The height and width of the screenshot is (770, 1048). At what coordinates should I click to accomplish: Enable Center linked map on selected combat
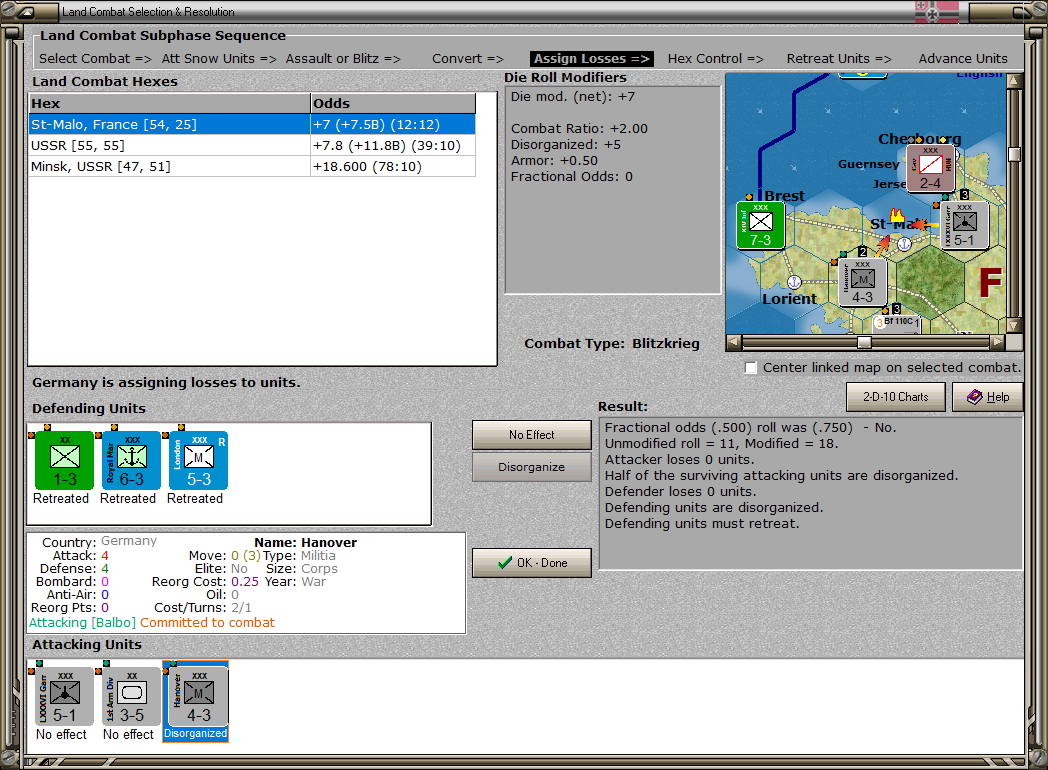(x=751, y=368)
